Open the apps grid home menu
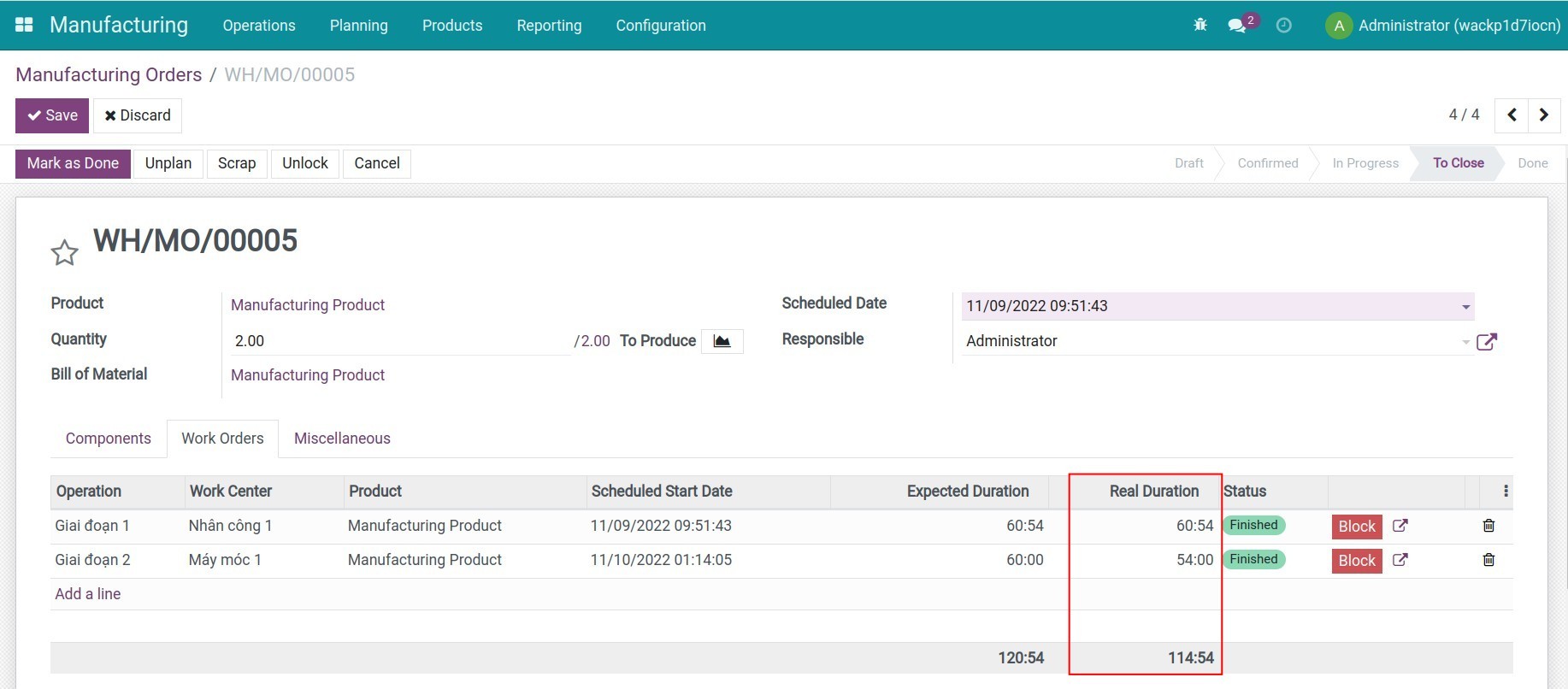 (x=24, y=25)
